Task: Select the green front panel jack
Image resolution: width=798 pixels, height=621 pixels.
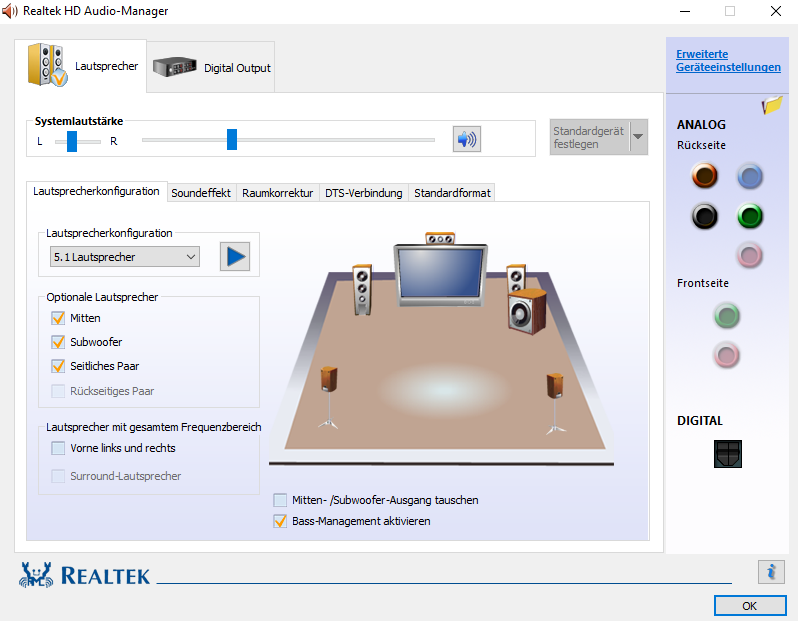Action: [727, 316]
